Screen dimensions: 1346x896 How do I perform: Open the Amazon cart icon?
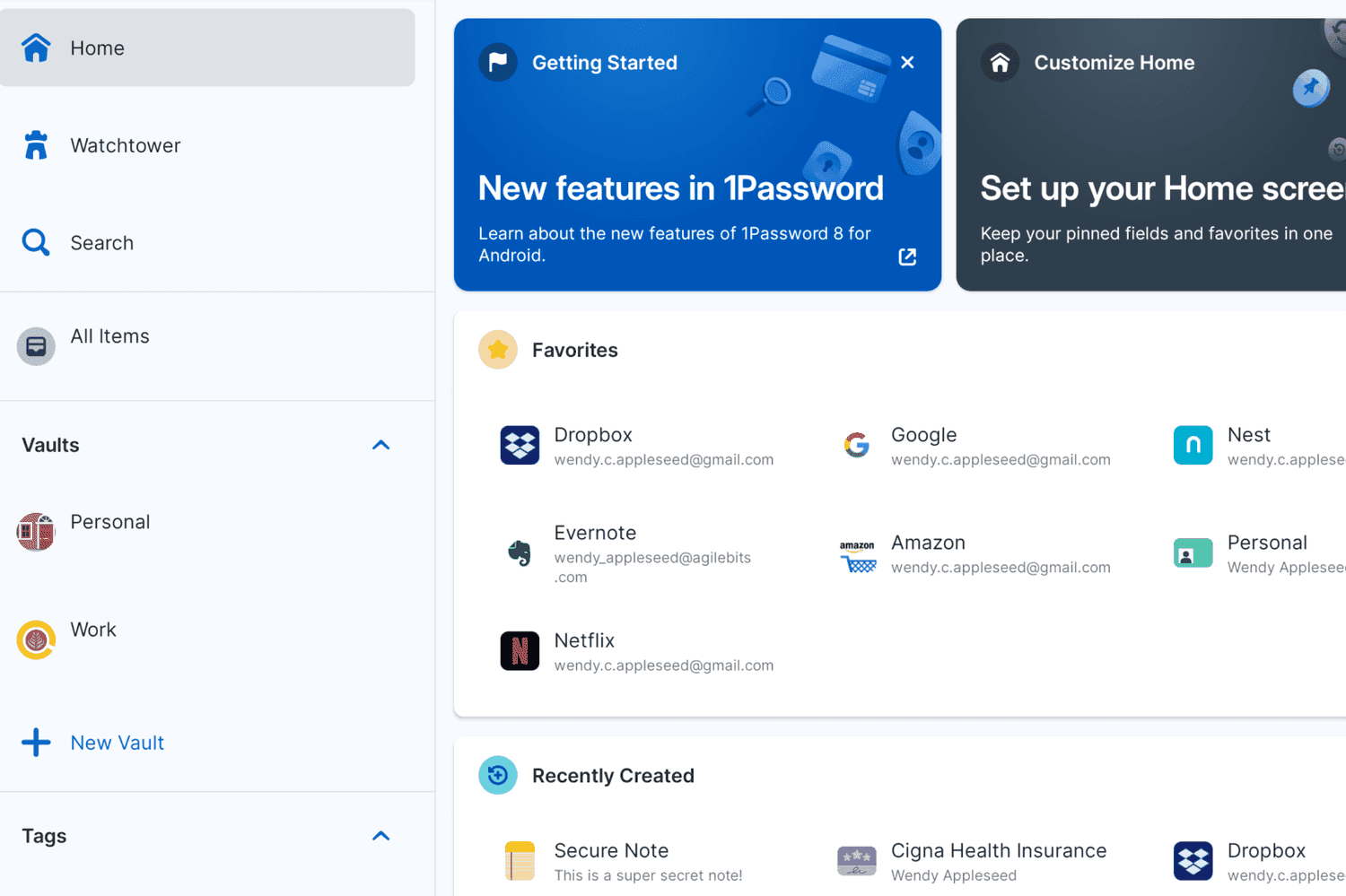[857, 556]
